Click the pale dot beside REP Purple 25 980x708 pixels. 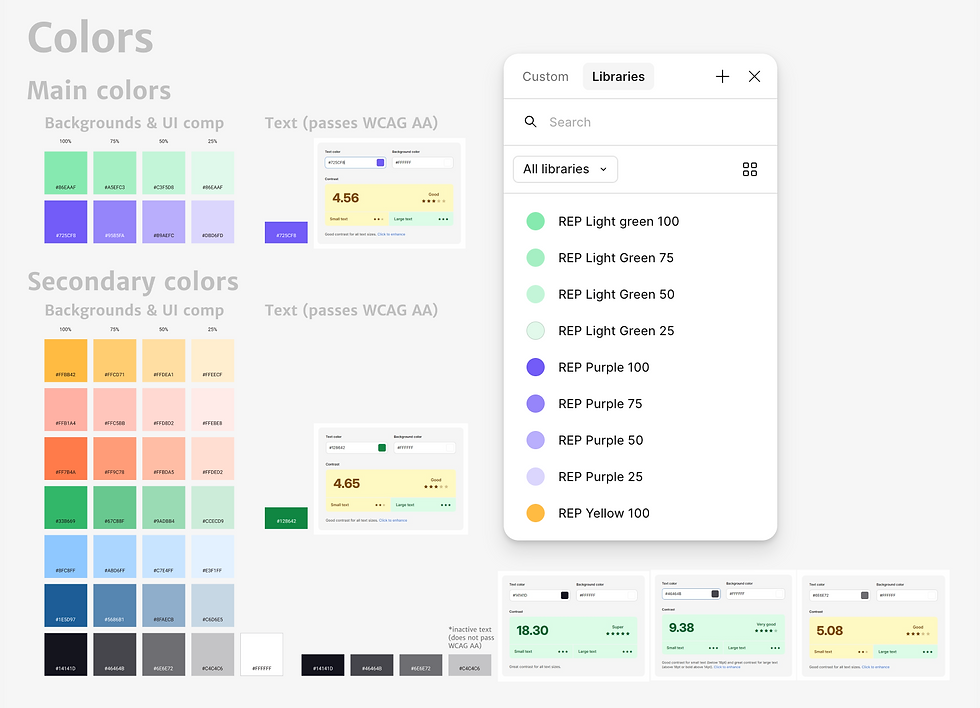535,476
